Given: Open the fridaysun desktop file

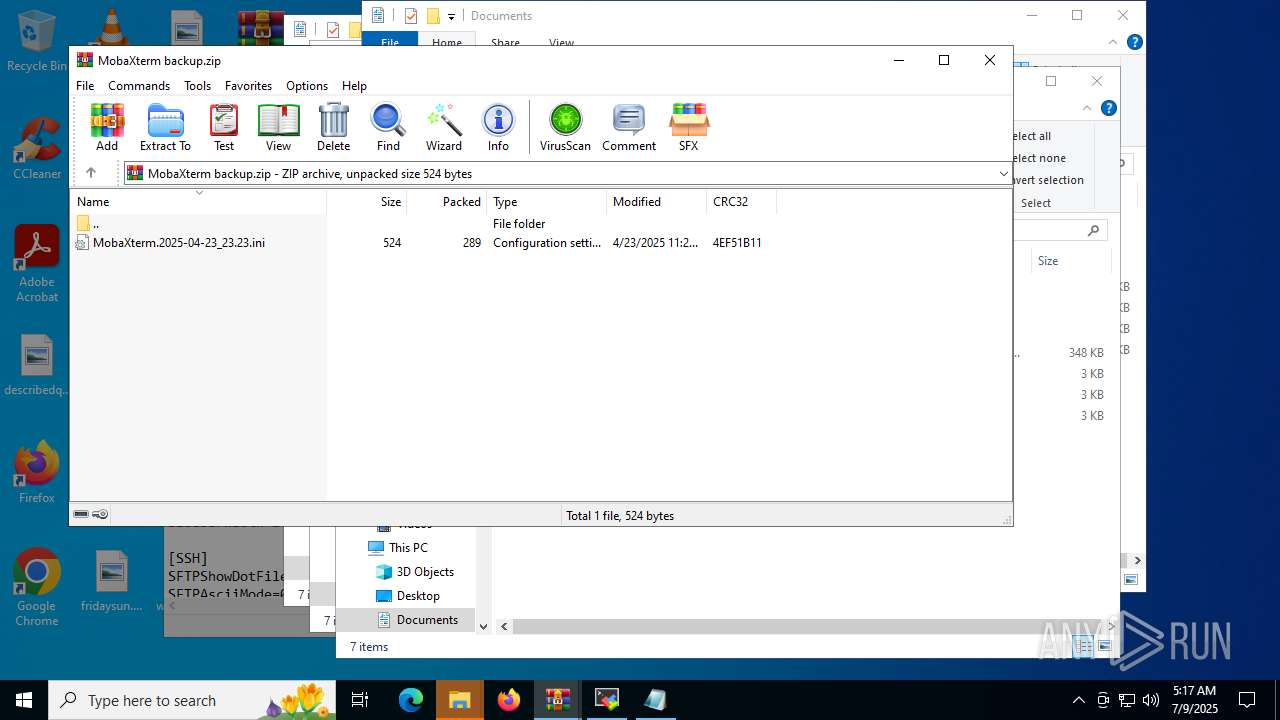Looking at the screenshot, I should coord(111,580).
